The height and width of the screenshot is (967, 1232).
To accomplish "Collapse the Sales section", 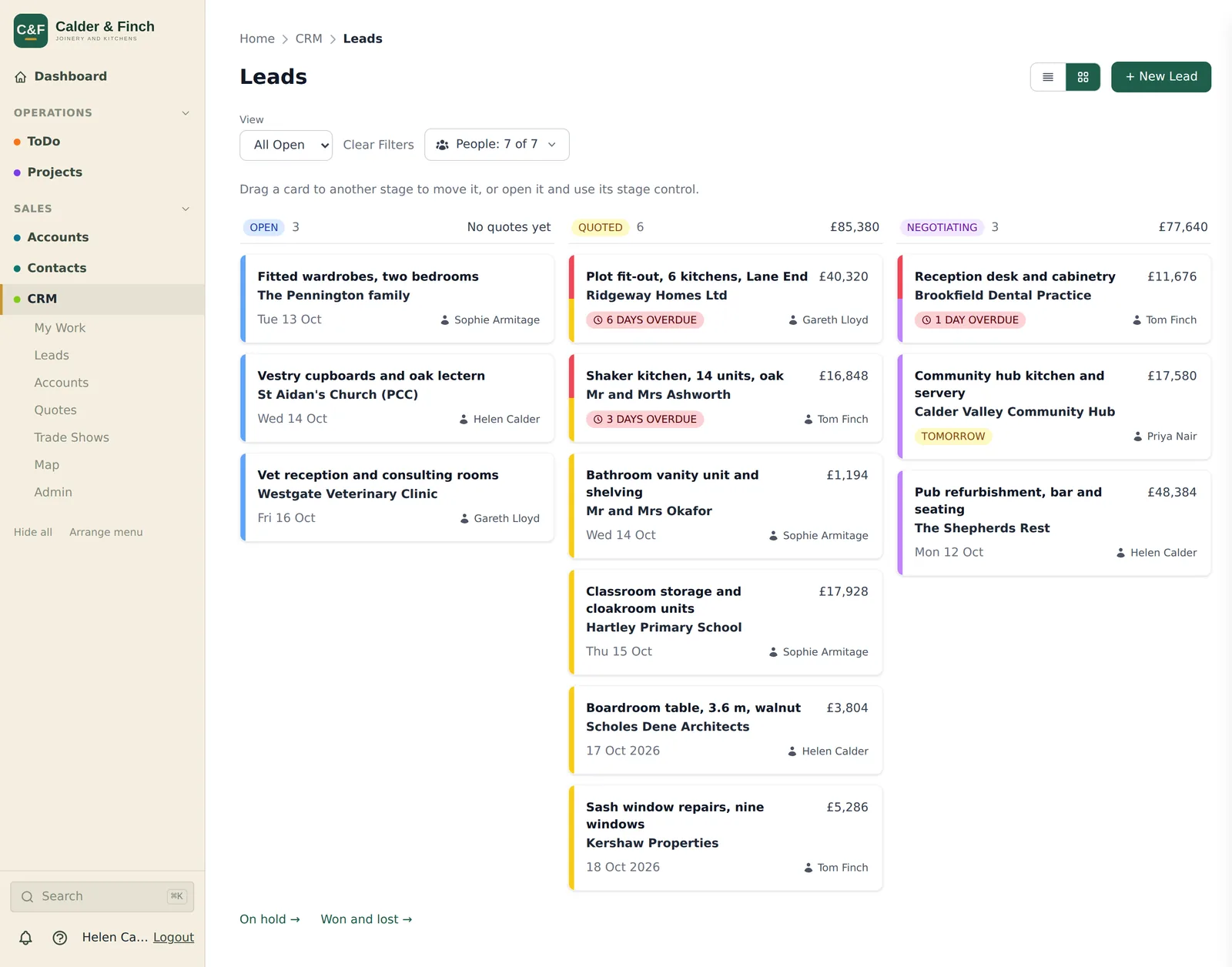I will click(x=186, y=209).
